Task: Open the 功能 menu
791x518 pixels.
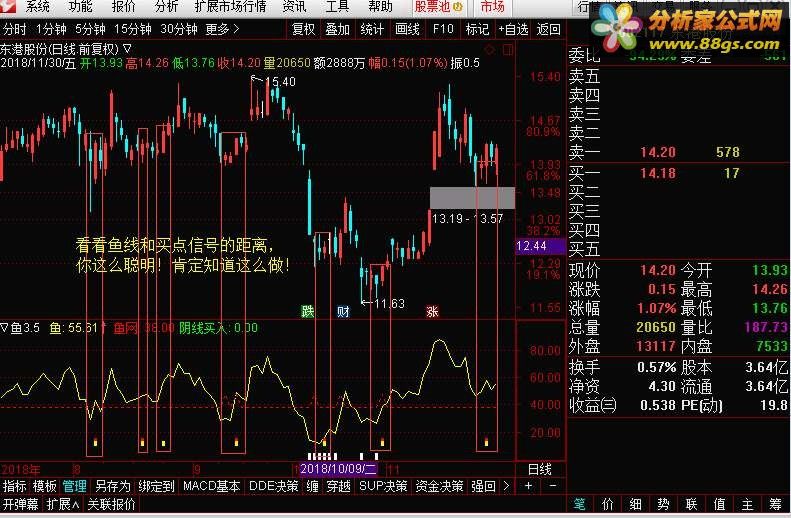Action: point(80,7)
